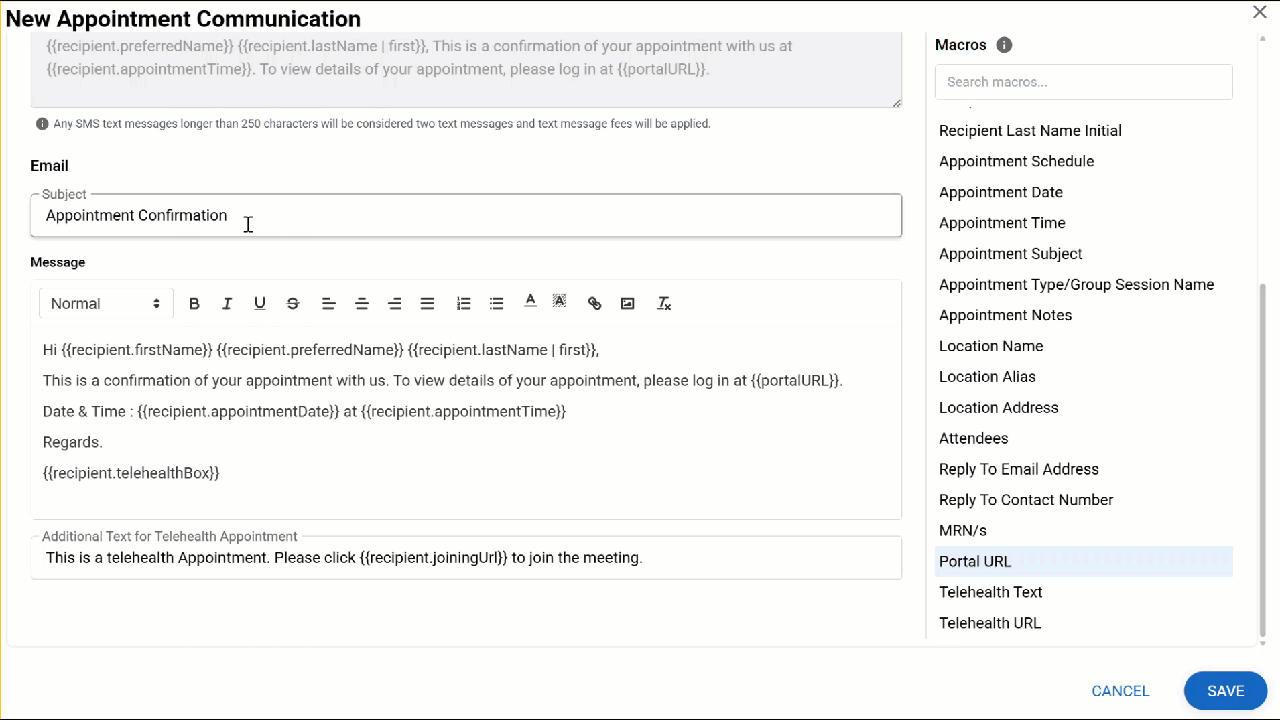Image resolution: width=1280 pixels, height=720 pixels.
Task: Open the text background color picker
Action: click(560, 302)
